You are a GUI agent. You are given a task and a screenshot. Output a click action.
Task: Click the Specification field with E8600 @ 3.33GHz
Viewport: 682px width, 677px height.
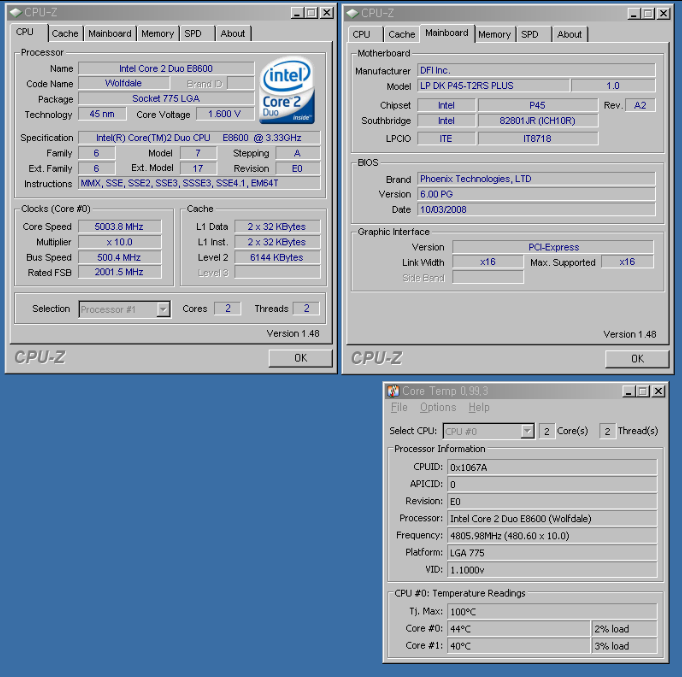(199, 138)
